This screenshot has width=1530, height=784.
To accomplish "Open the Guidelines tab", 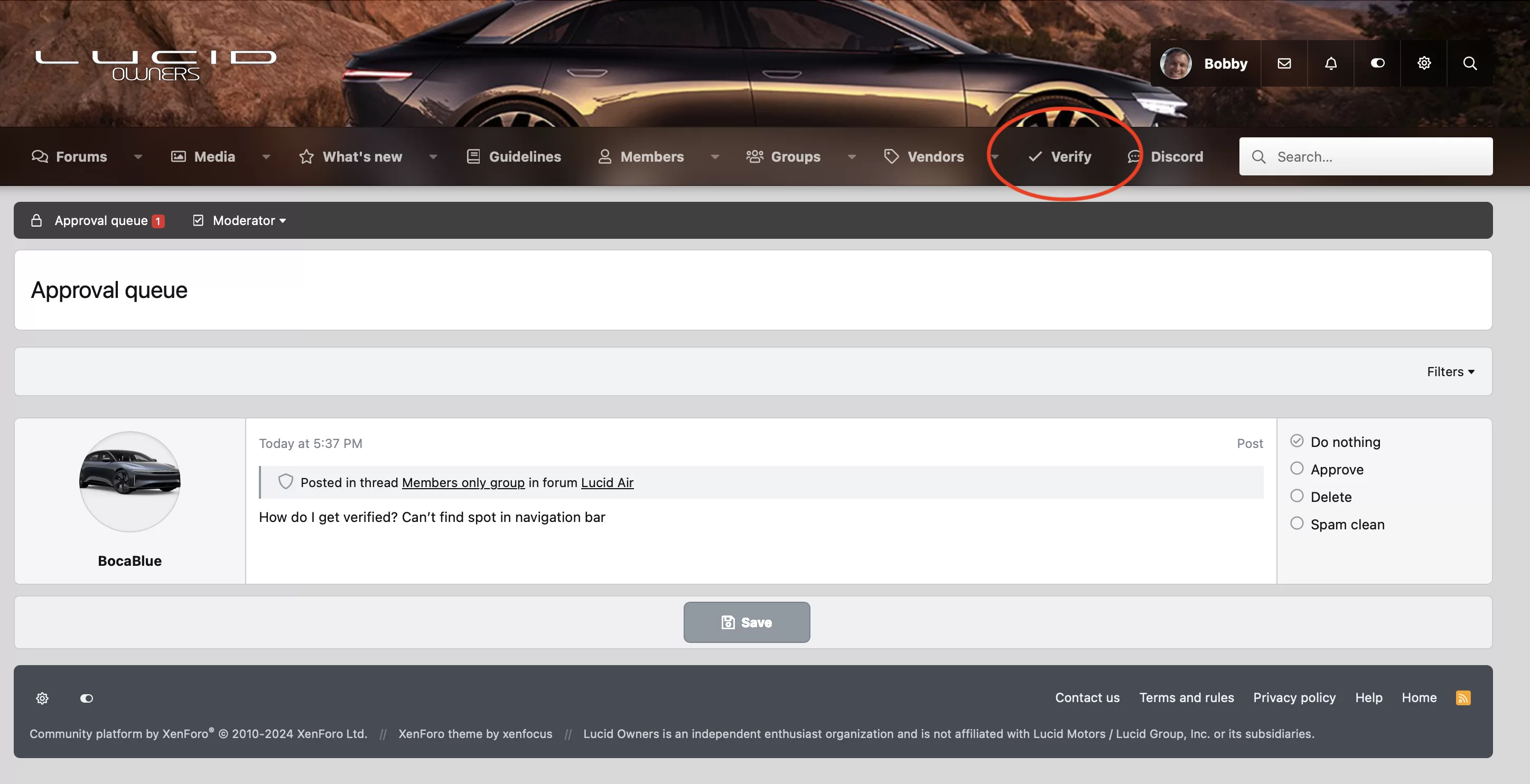I will (x=514, y=156).
